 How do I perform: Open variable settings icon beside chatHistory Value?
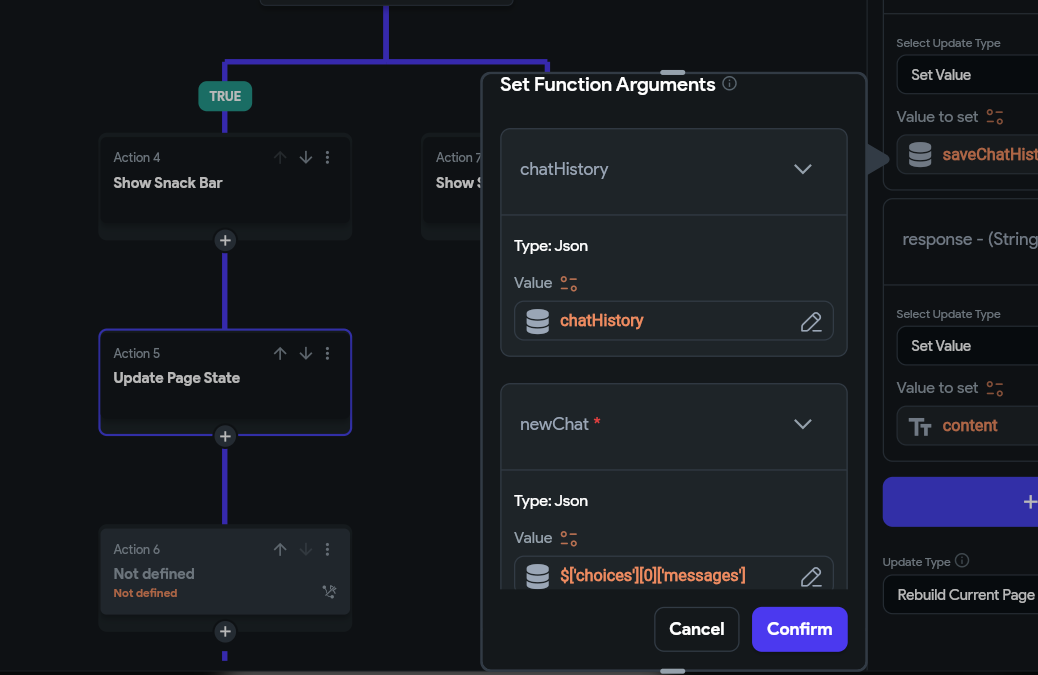[569, 284]
